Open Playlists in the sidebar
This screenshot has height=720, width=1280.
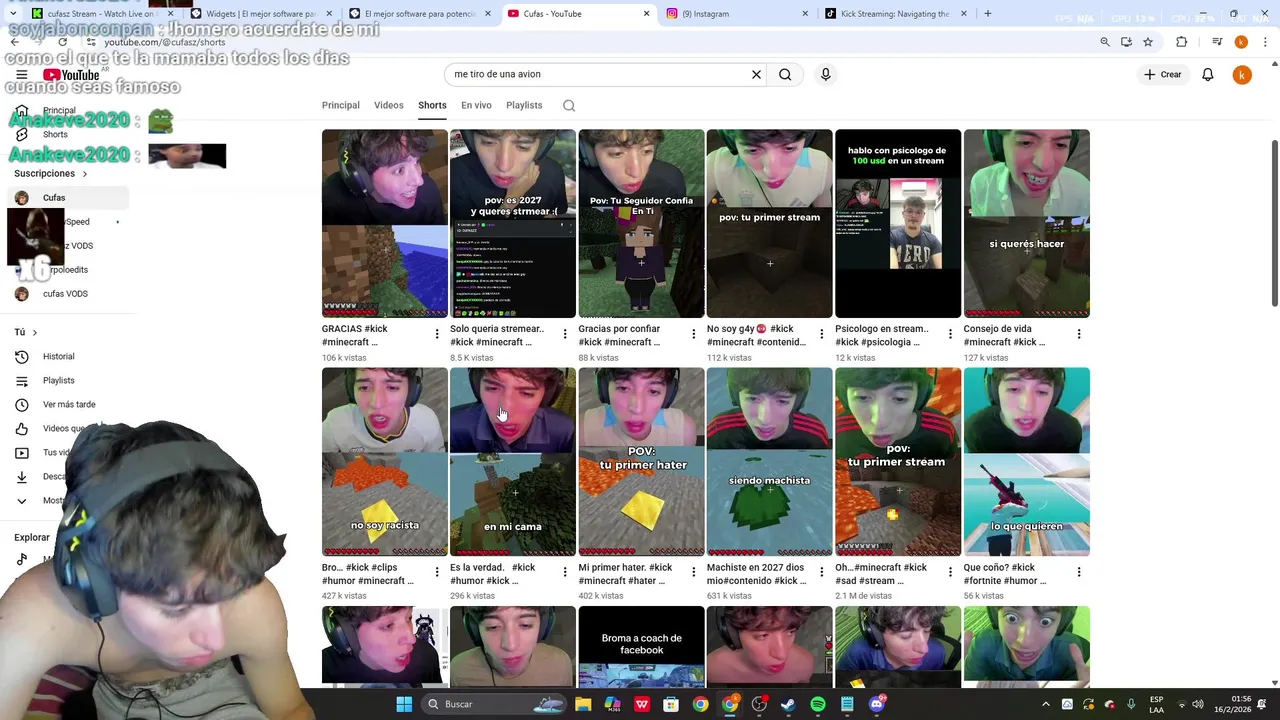pos(58,380)
